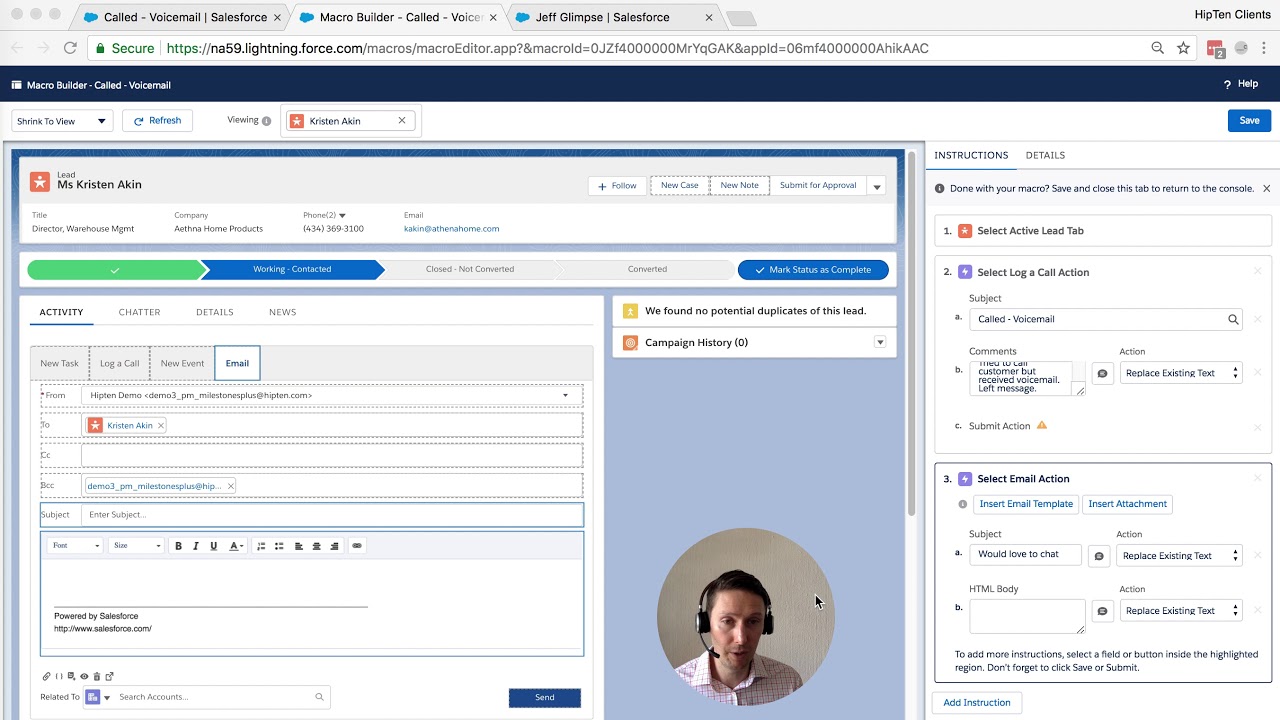The image size is (1280, 720).
Task: Click the Send email button
Action: (545, 697)
